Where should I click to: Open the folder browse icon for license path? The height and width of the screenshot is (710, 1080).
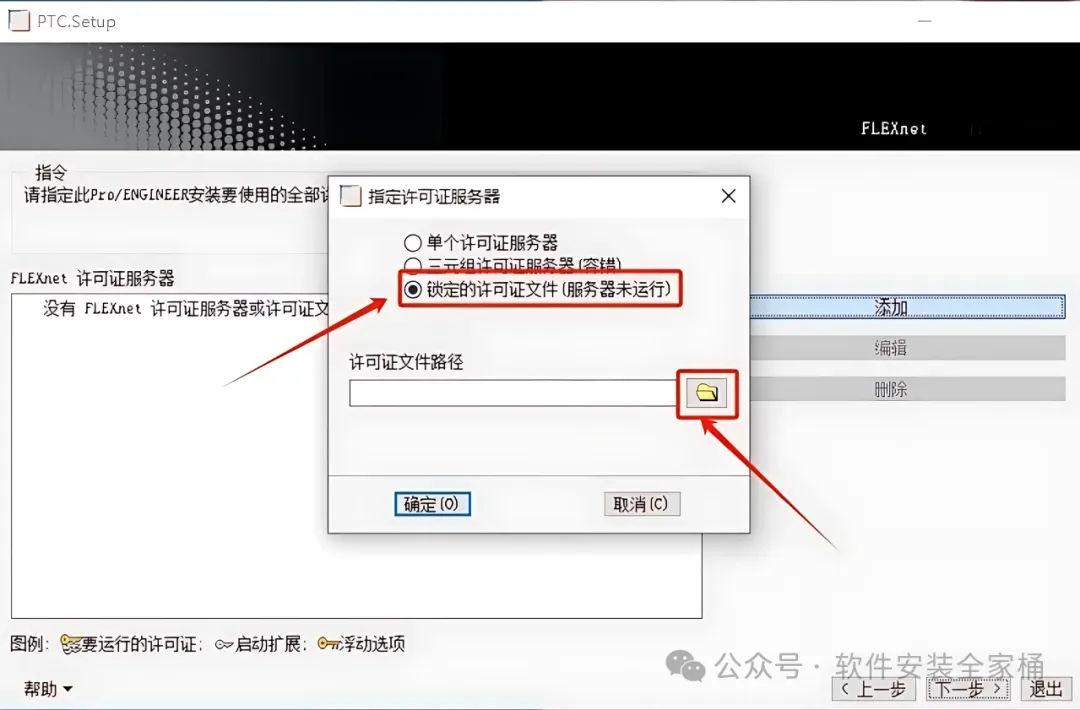[707, 393]
